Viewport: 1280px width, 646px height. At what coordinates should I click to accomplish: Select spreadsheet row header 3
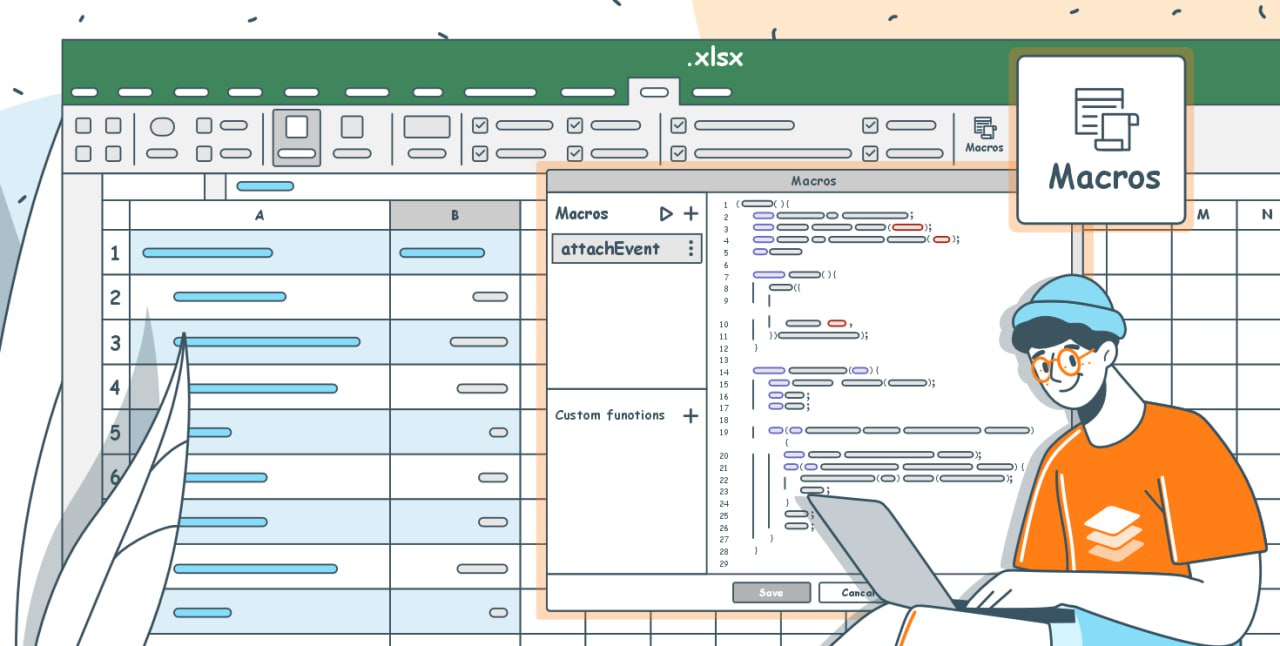pyautogui.click(x=116, y=342)
